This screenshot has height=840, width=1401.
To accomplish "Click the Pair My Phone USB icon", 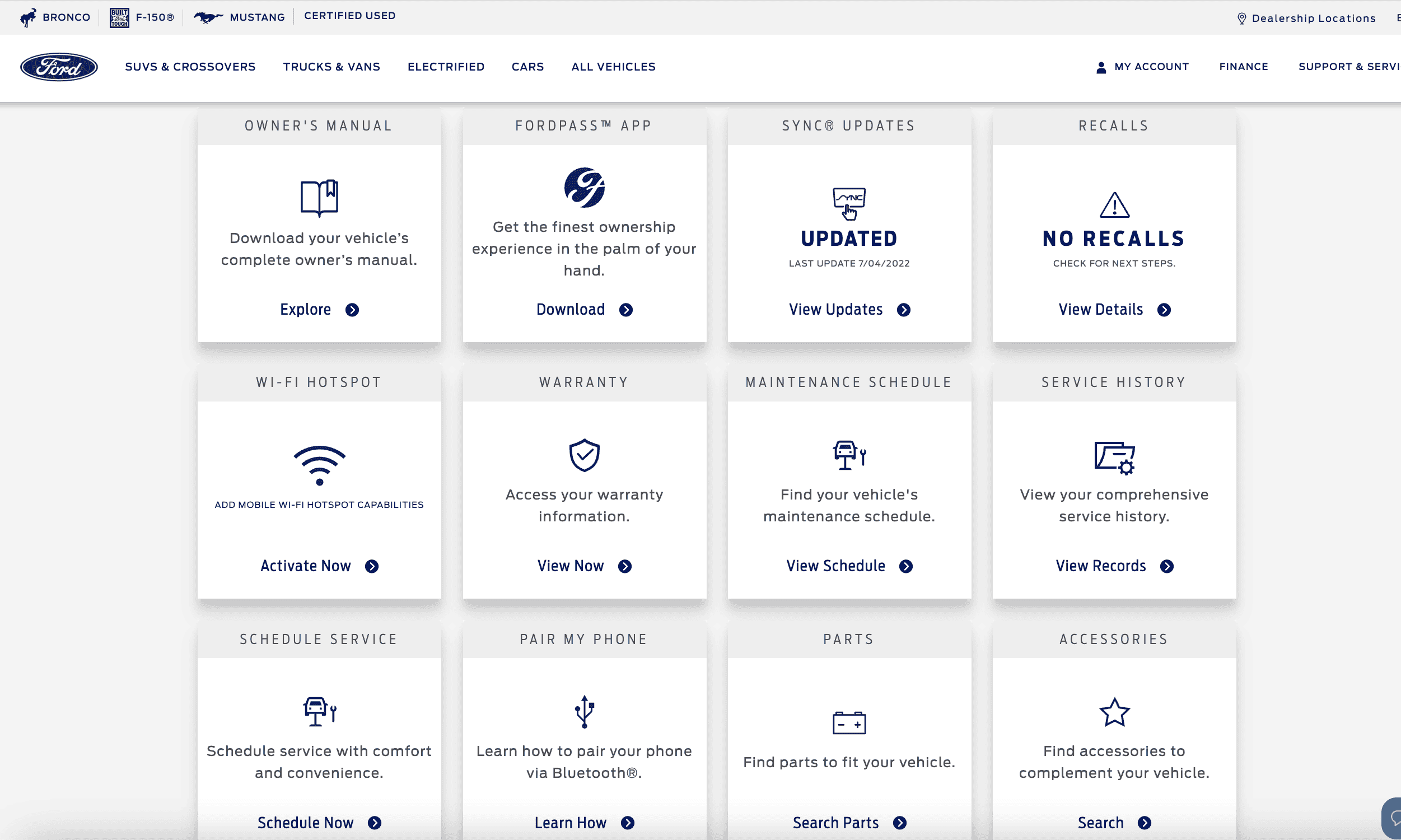I will [x=584, y=712].
